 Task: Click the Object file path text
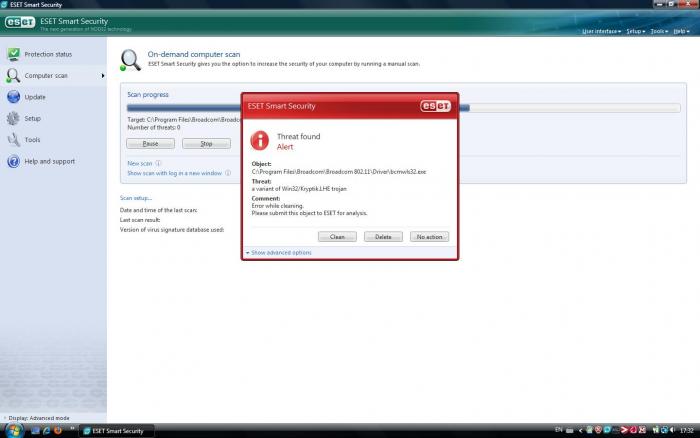339,171
